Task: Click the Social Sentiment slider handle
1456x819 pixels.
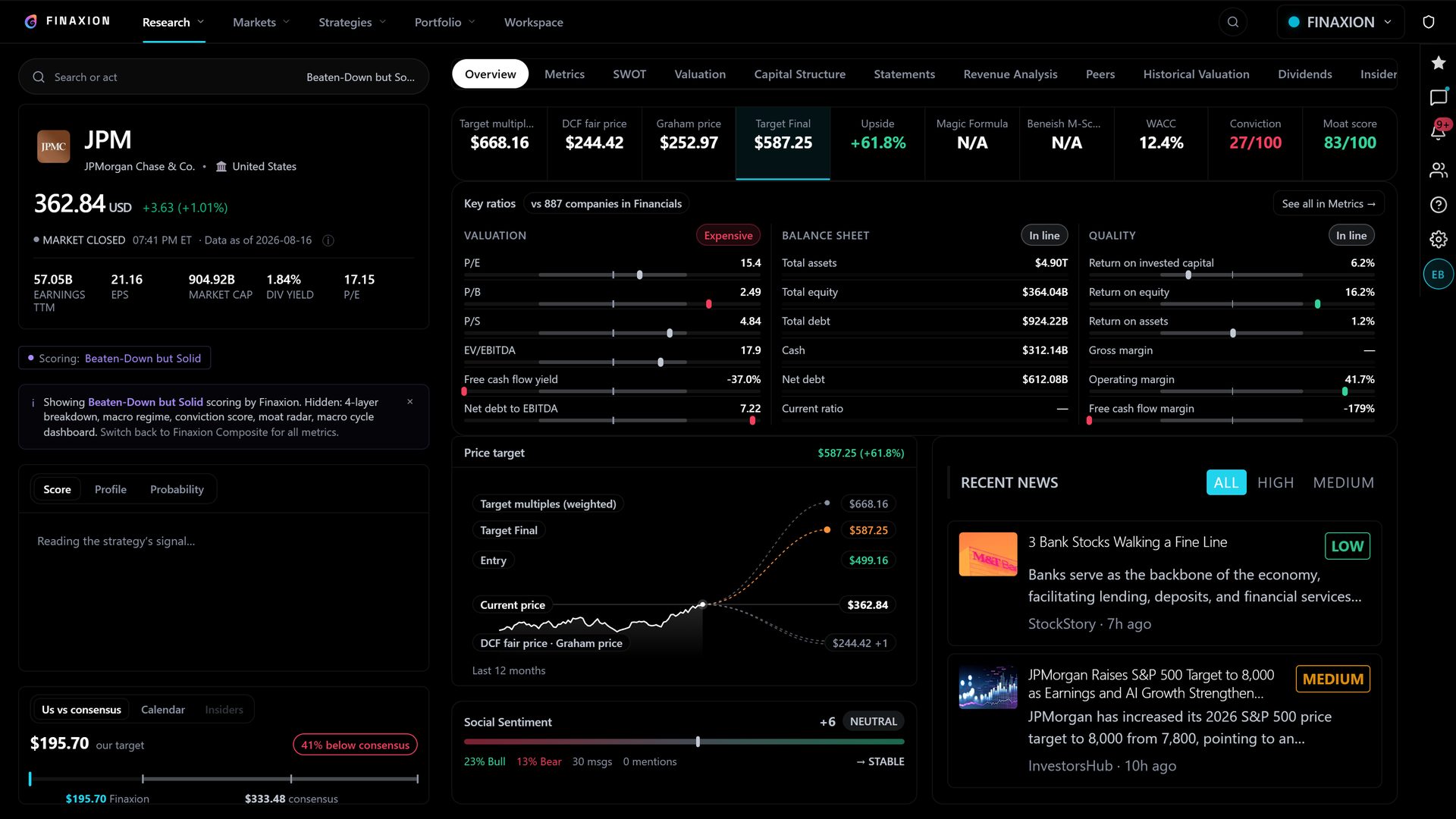Action: 698,742
